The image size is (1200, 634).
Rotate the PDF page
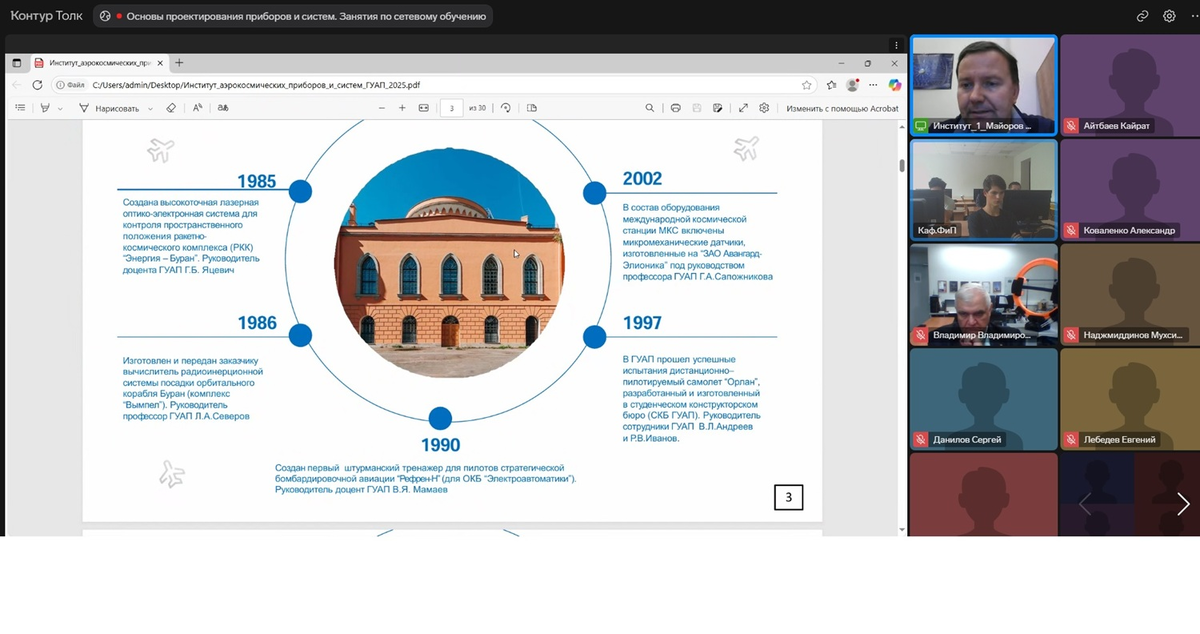click(506, 108)
